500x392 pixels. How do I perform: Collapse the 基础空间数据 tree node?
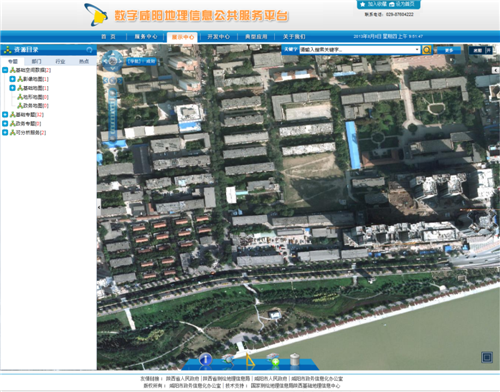5,70
